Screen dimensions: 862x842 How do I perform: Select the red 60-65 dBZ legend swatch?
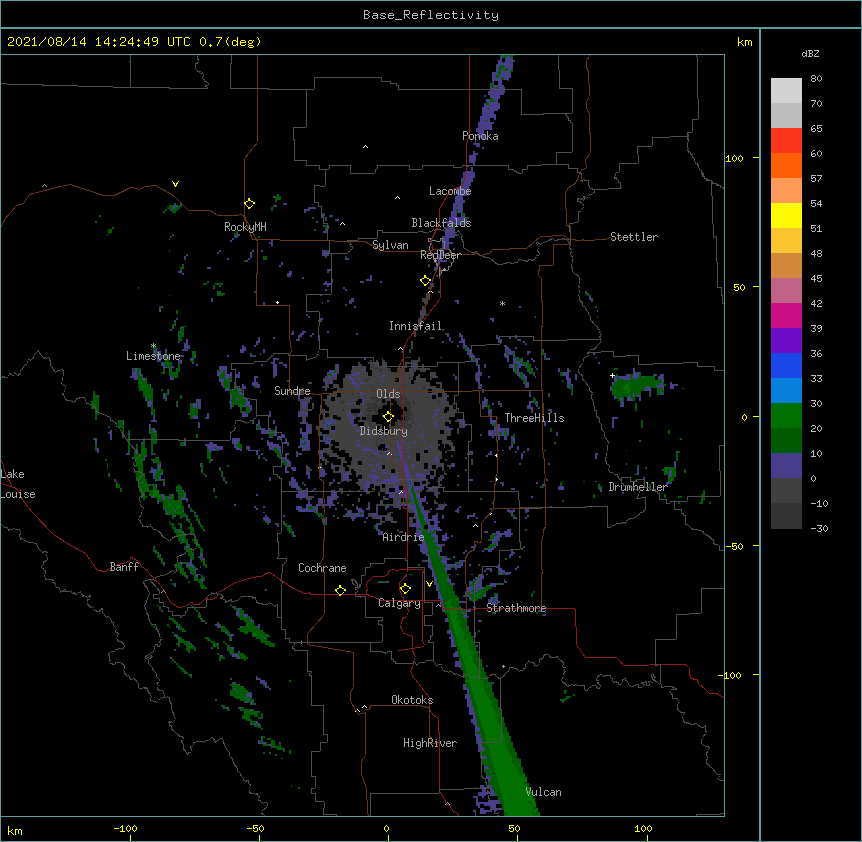click(x=786, y=141)
